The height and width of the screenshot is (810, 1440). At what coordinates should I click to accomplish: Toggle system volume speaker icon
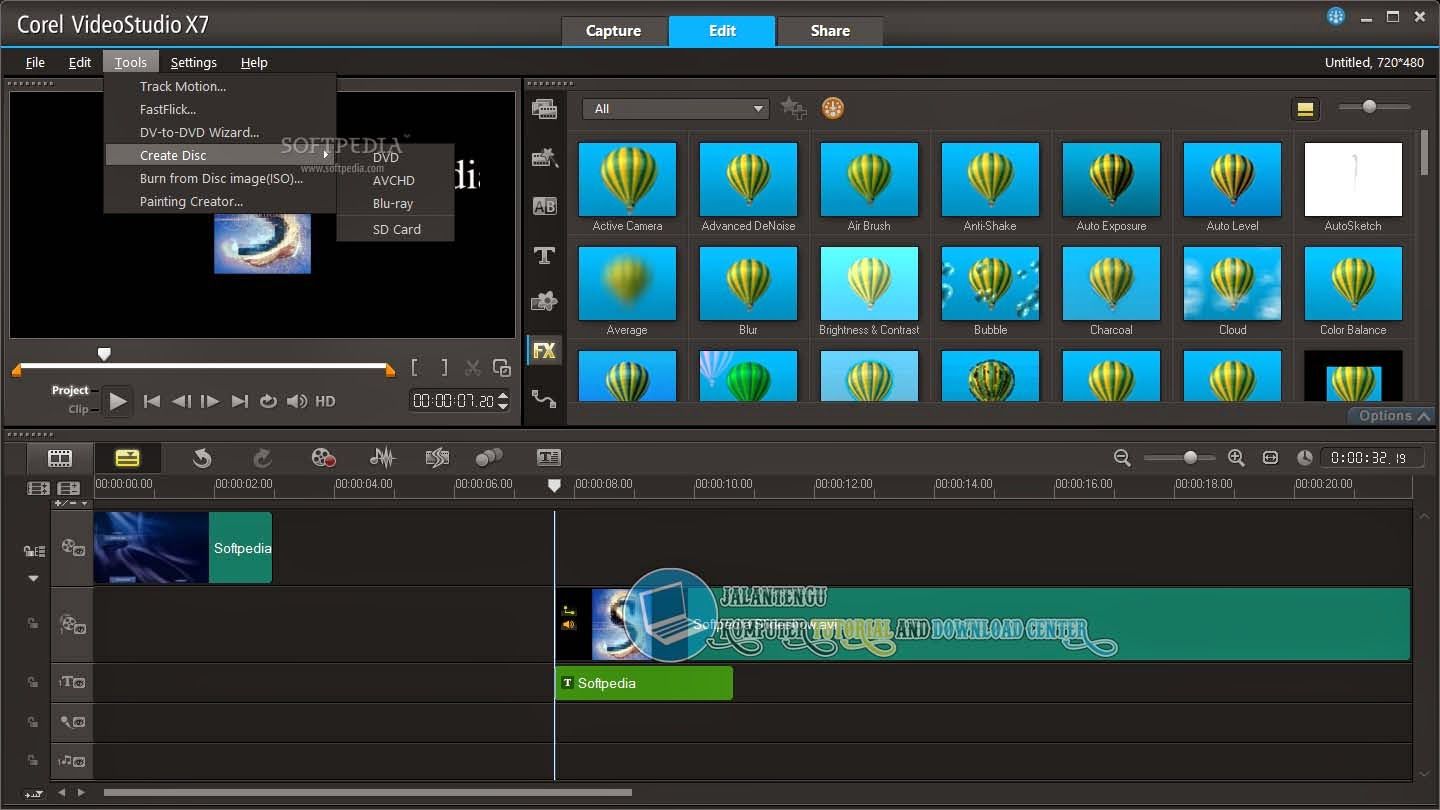pos(297,401)
